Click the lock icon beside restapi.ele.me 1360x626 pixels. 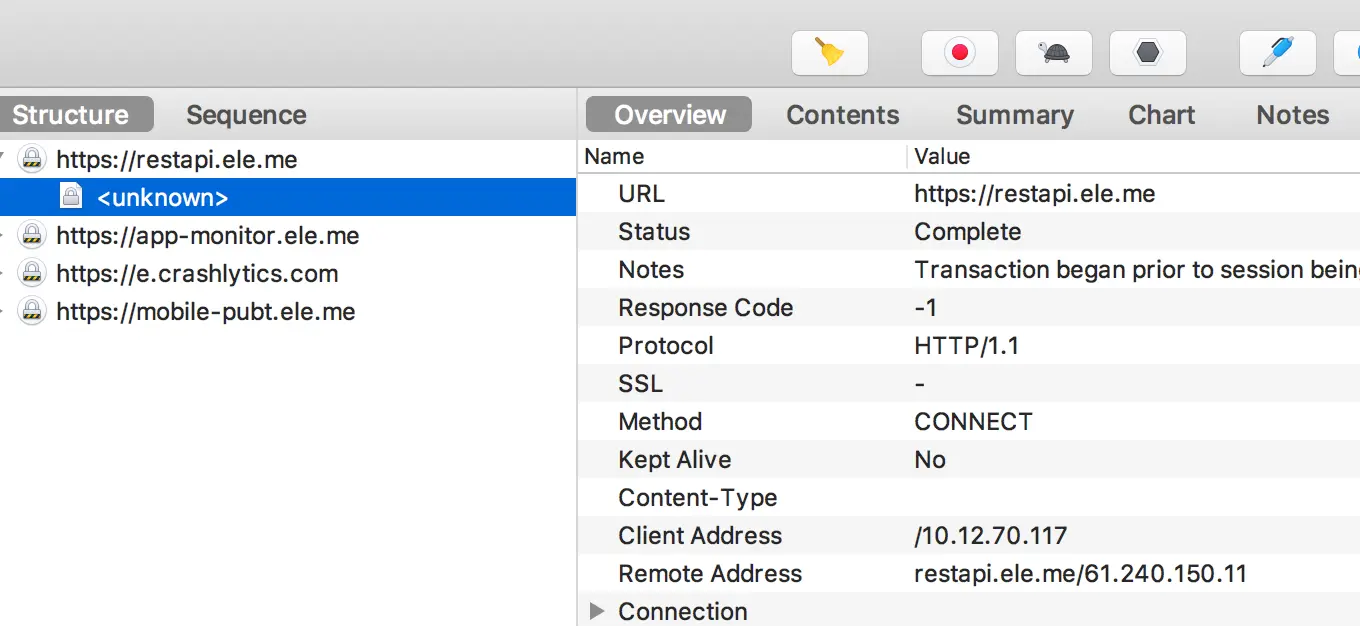tap(33, 159)
